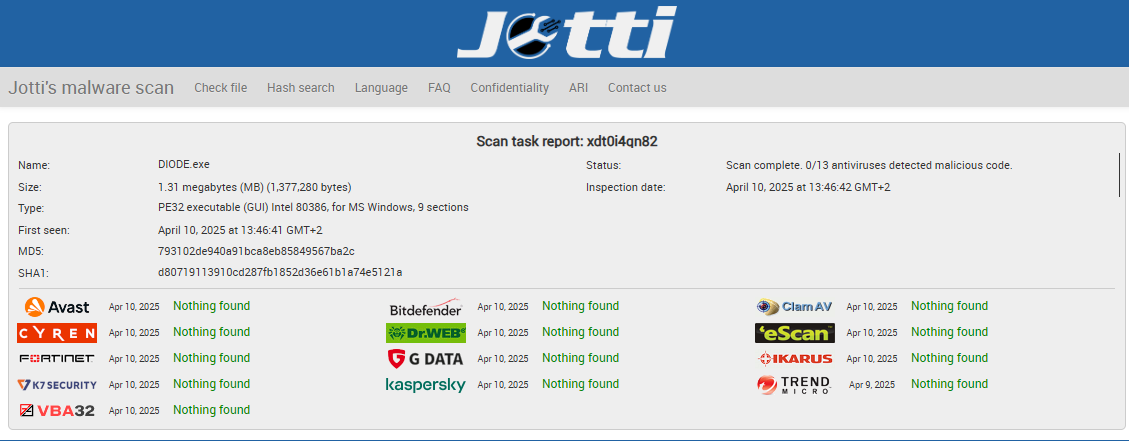Viewport: 1129px width, 441px height.
Task: Click the Avast antivirus logo
Action: click(57, 307)
